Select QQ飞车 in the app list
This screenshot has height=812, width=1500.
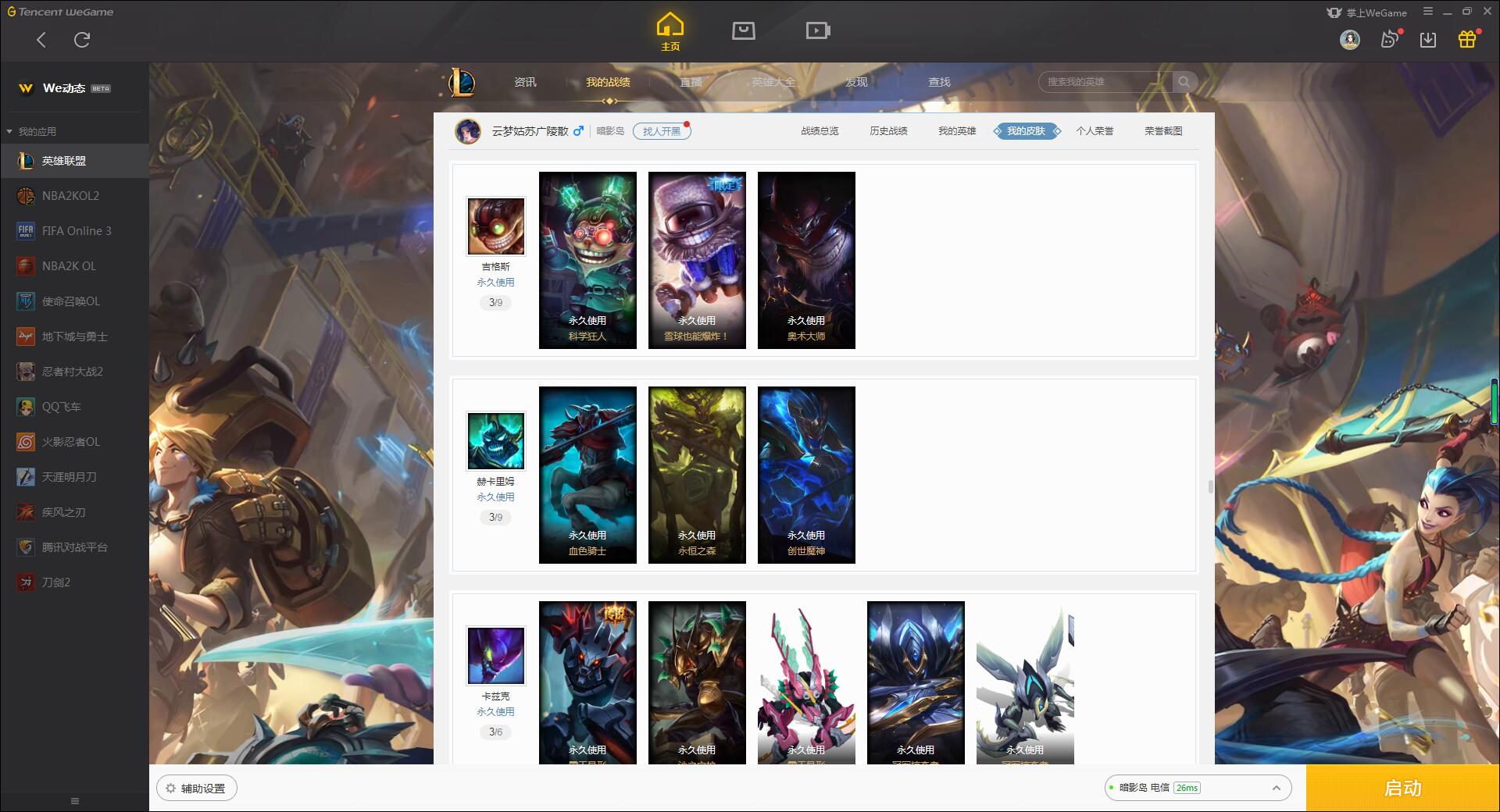(74, 407)
